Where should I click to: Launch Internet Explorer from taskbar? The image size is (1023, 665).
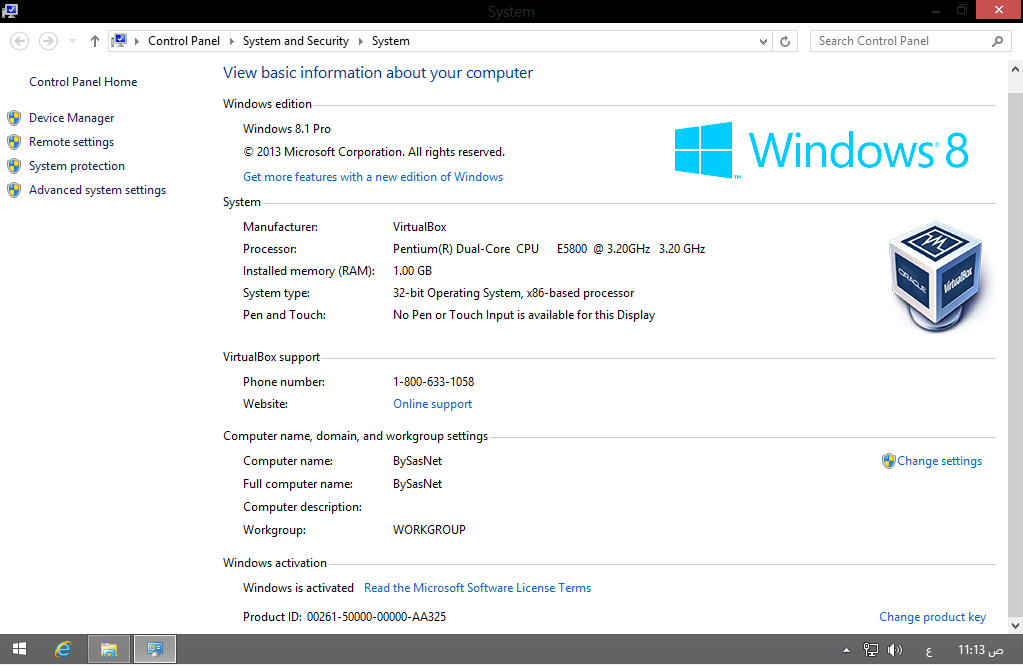(63, 649)
